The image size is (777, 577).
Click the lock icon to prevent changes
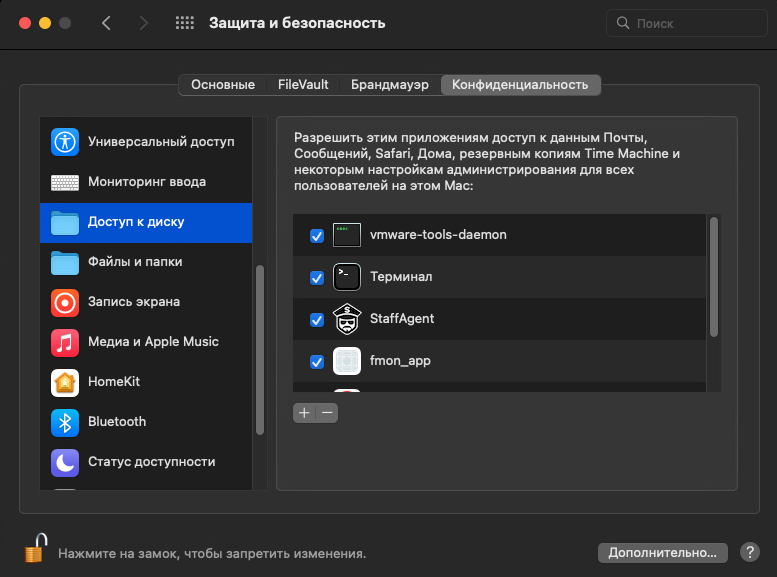[x=36, y=549]
